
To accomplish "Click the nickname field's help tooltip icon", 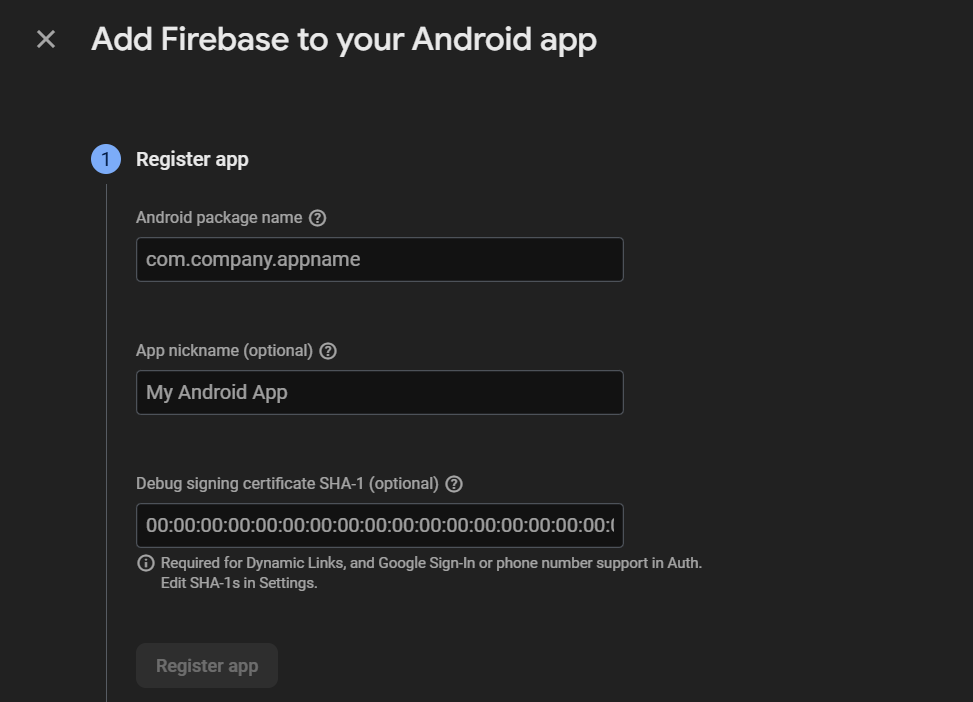I will 329,351.
